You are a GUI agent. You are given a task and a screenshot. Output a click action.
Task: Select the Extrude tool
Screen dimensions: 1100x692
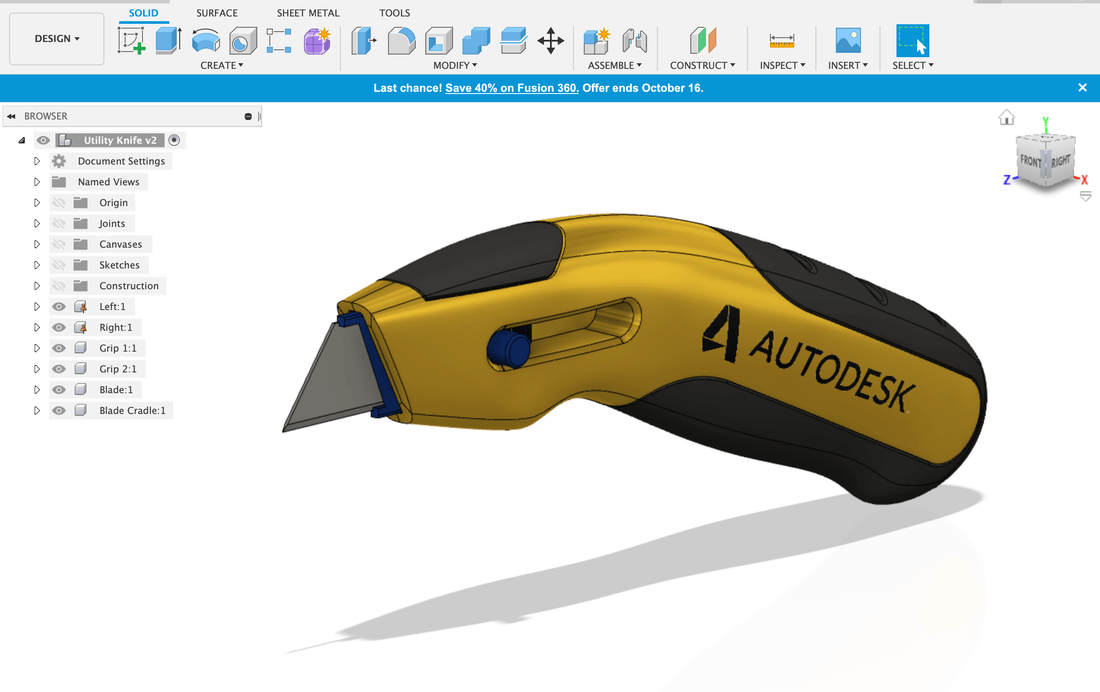(168, 41)
